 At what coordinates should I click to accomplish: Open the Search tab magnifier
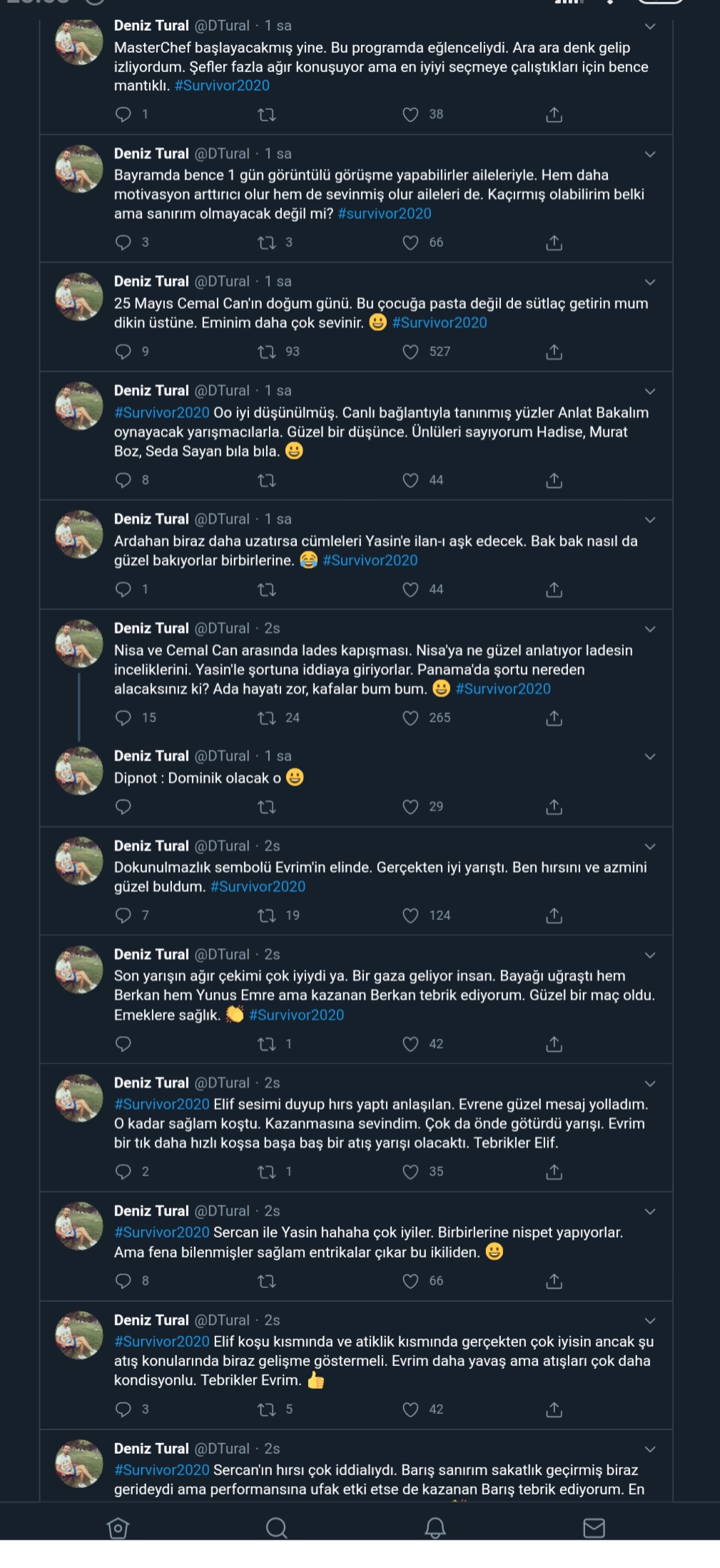coord(276,1527)
